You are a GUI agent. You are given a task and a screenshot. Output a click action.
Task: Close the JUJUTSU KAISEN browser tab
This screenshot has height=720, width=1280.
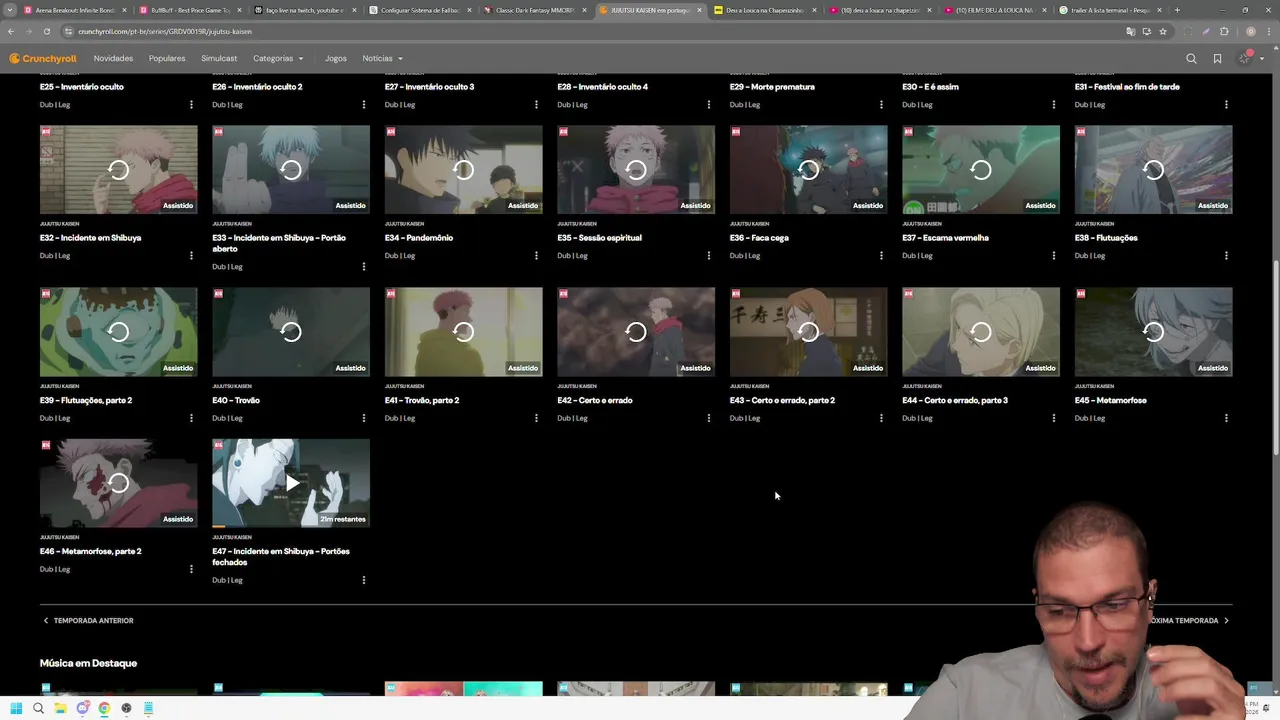click(699, 10)
